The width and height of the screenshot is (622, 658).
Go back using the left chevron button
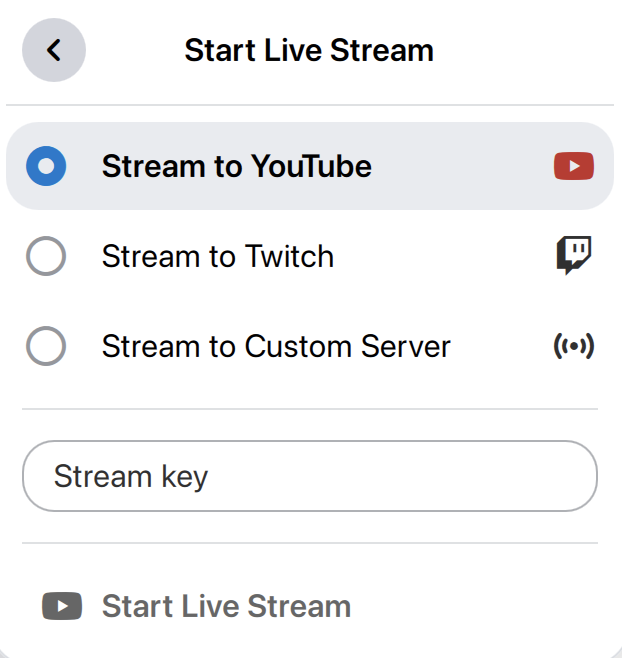54,50
